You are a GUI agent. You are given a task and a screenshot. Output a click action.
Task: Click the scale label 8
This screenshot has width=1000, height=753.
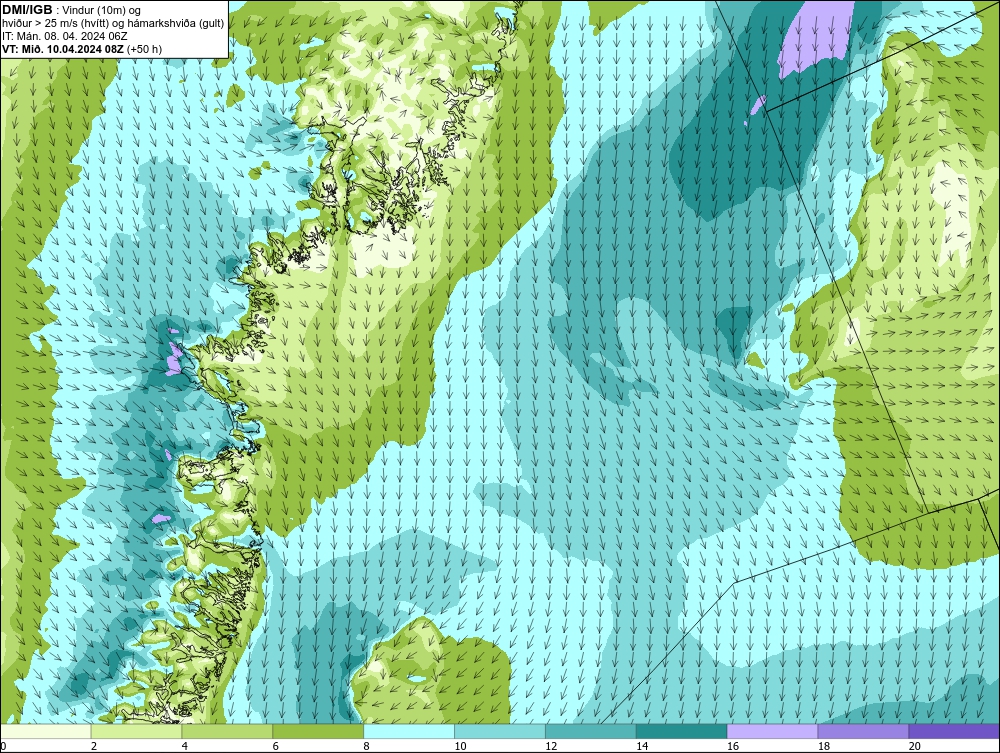point(366,746)
